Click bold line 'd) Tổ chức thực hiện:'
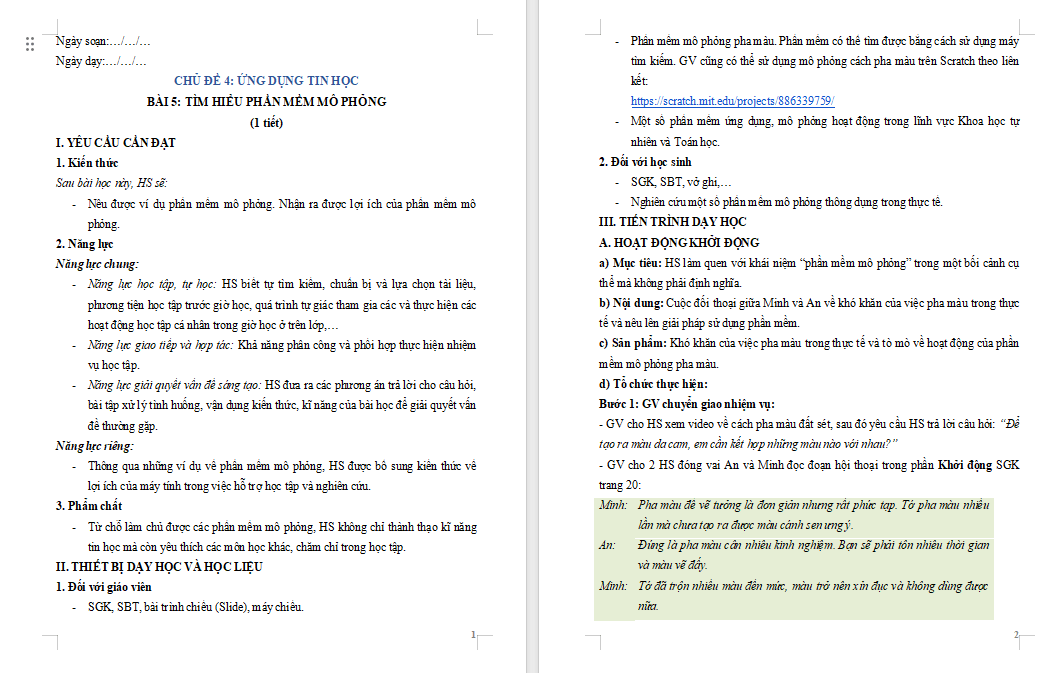Image resolution: width=1058 pixels, height=673 pixels. pos(653,383)
